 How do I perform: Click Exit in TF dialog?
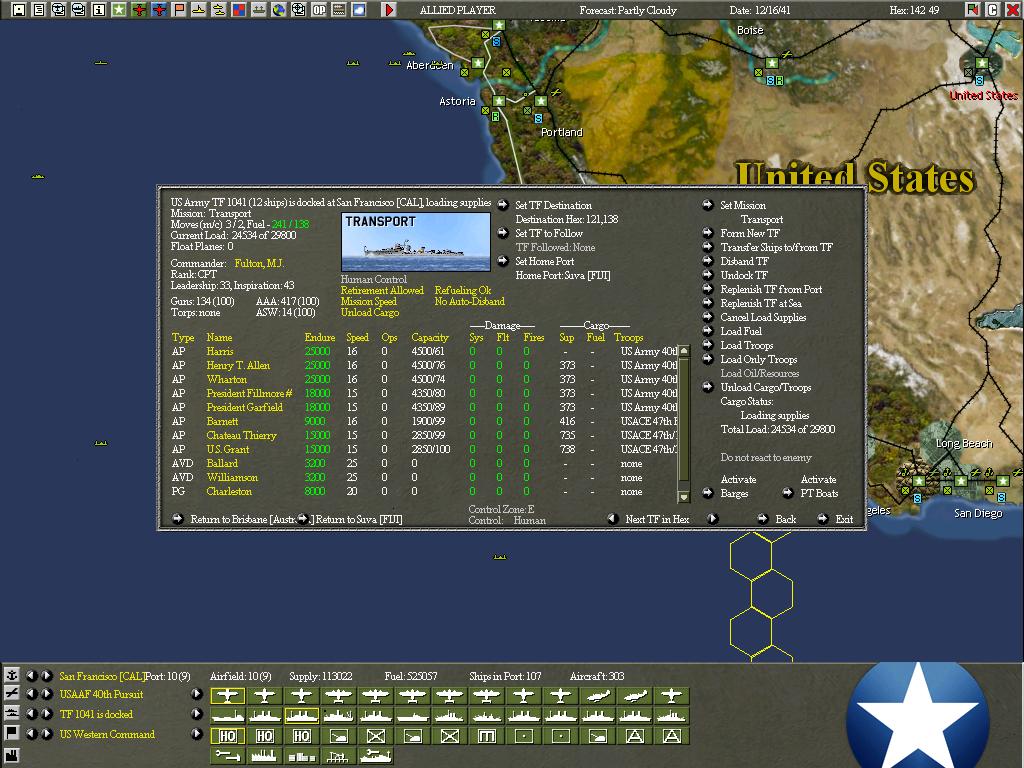point(844,519)
